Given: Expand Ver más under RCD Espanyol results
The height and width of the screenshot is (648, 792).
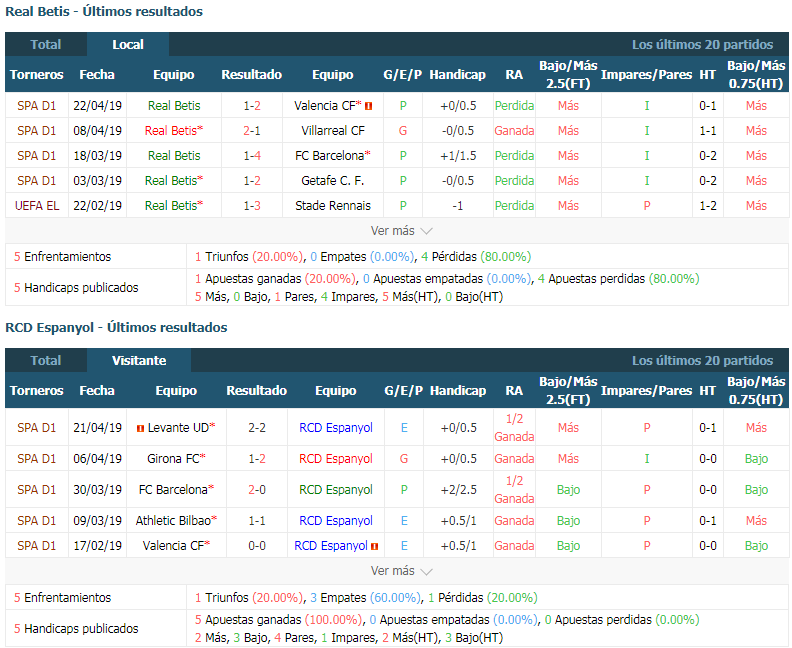Looking at the screenshot, I should (x=401, y=571).
